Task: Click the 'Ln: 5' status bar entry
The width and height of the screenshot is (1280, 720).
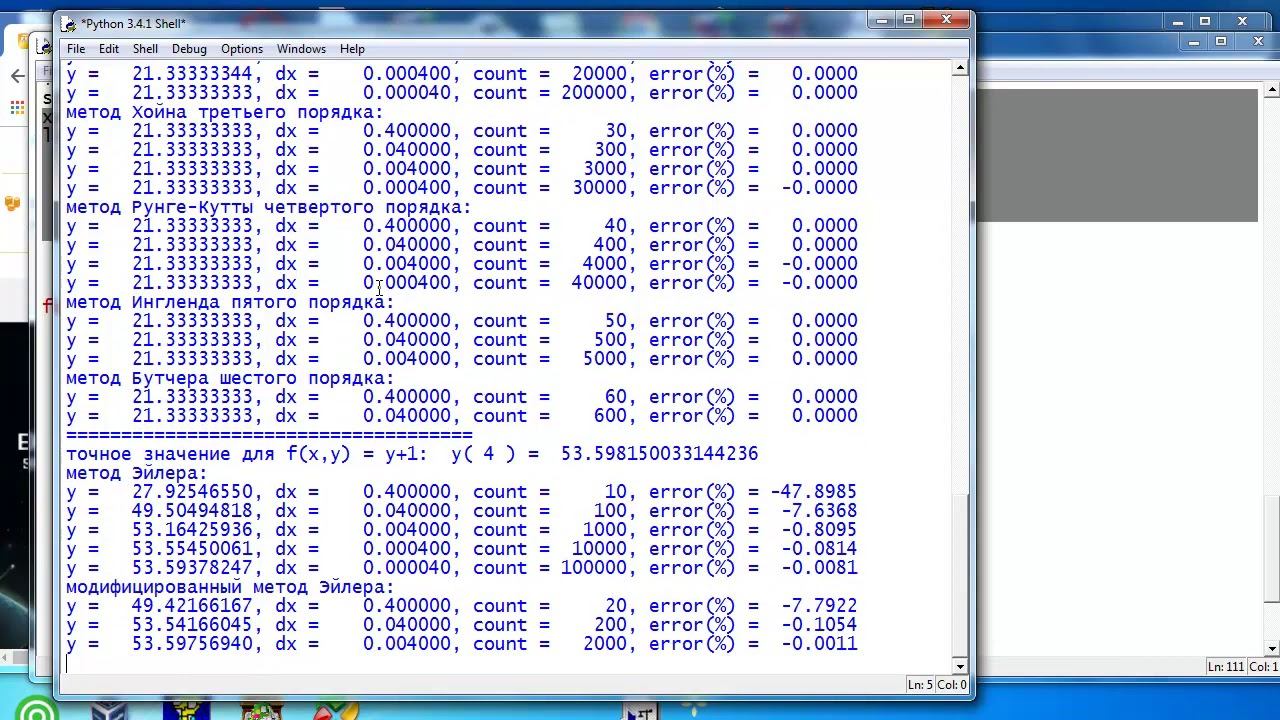Action: pyautogui.click(x=922, y=685)
